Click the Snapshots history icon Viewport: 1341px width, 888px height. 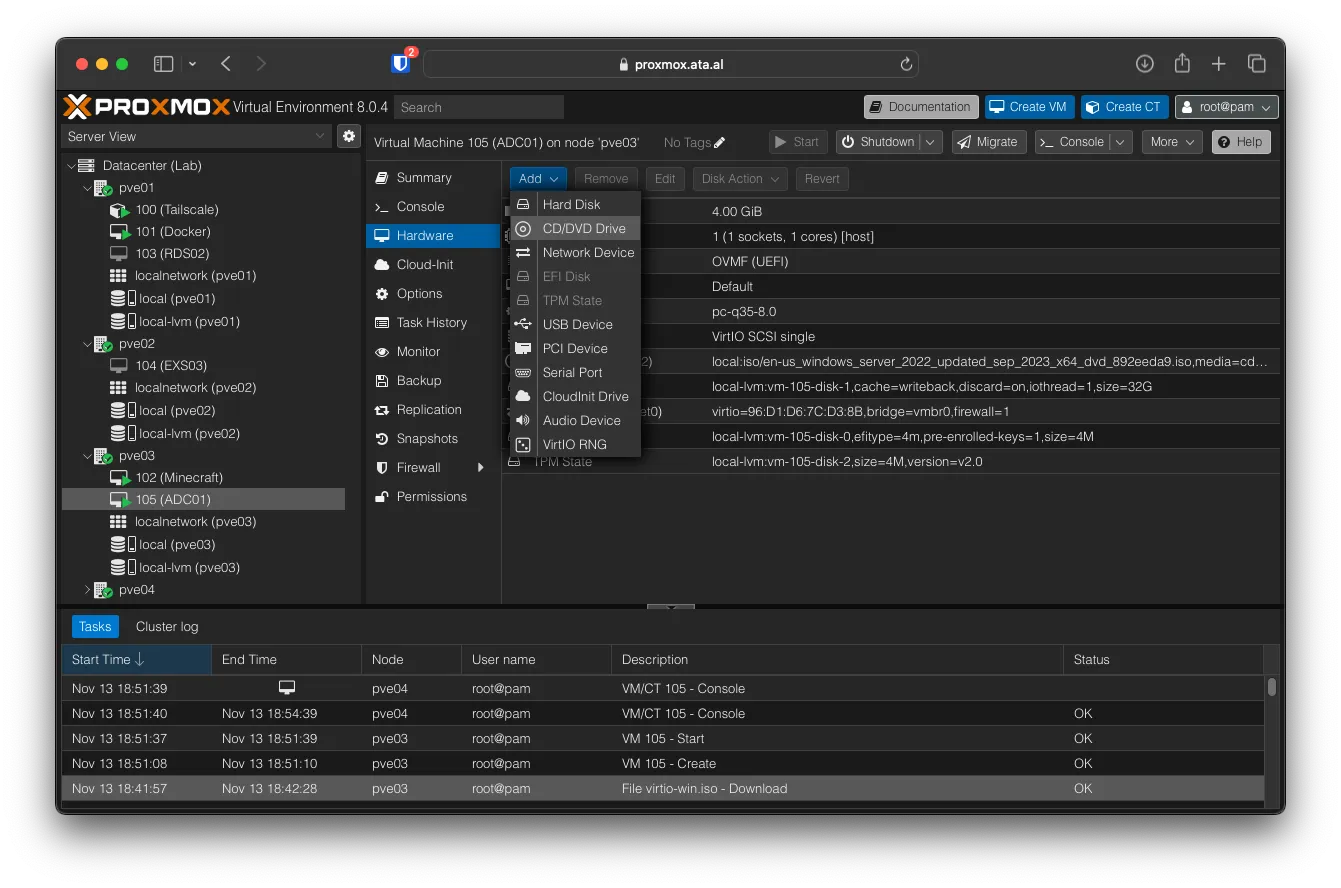(x=381, y=439)
